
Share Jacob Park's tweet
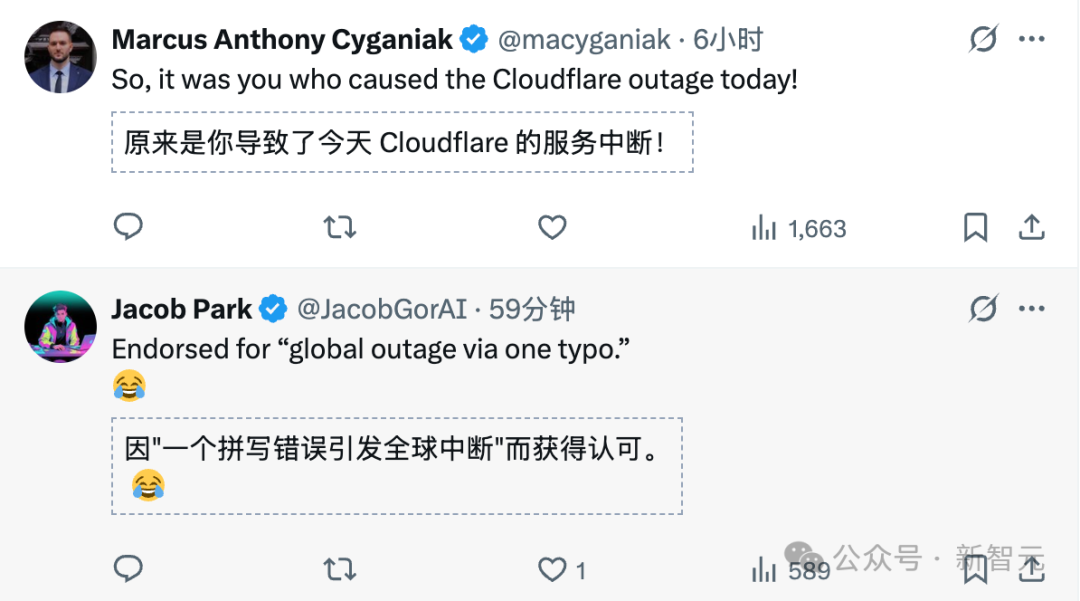(1032, 569)
